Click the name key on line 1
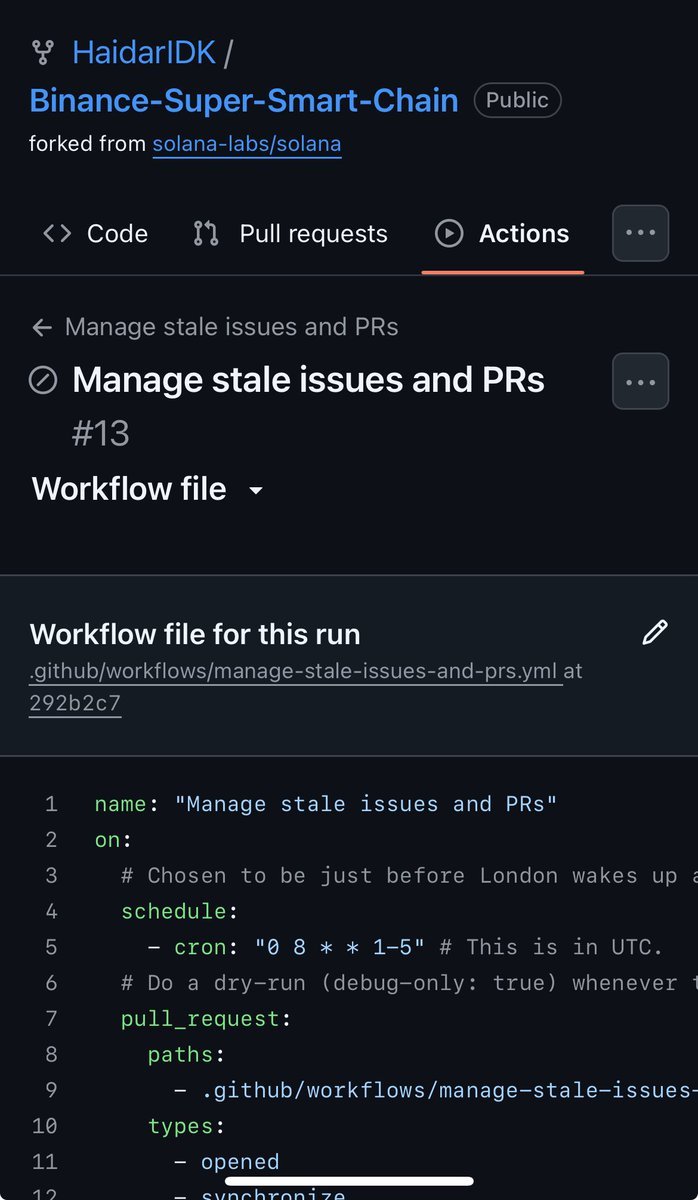Image resolution: width=698 pixels, height=1200 pixels. 120,804
